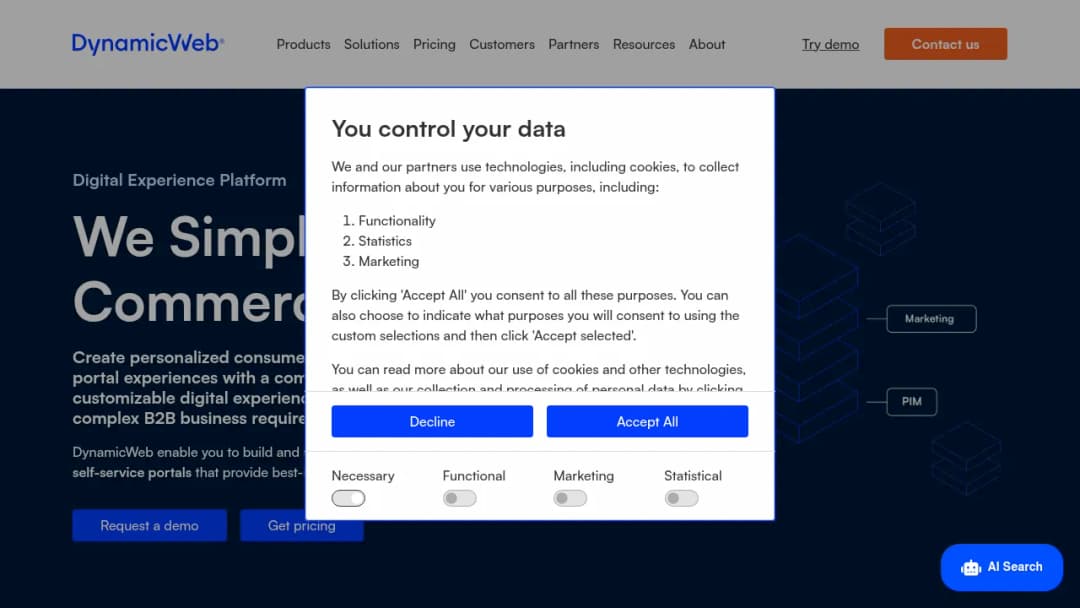The image size is (1080, 608).
Task: Open the Solutions menu
Action: pos(371,44)
